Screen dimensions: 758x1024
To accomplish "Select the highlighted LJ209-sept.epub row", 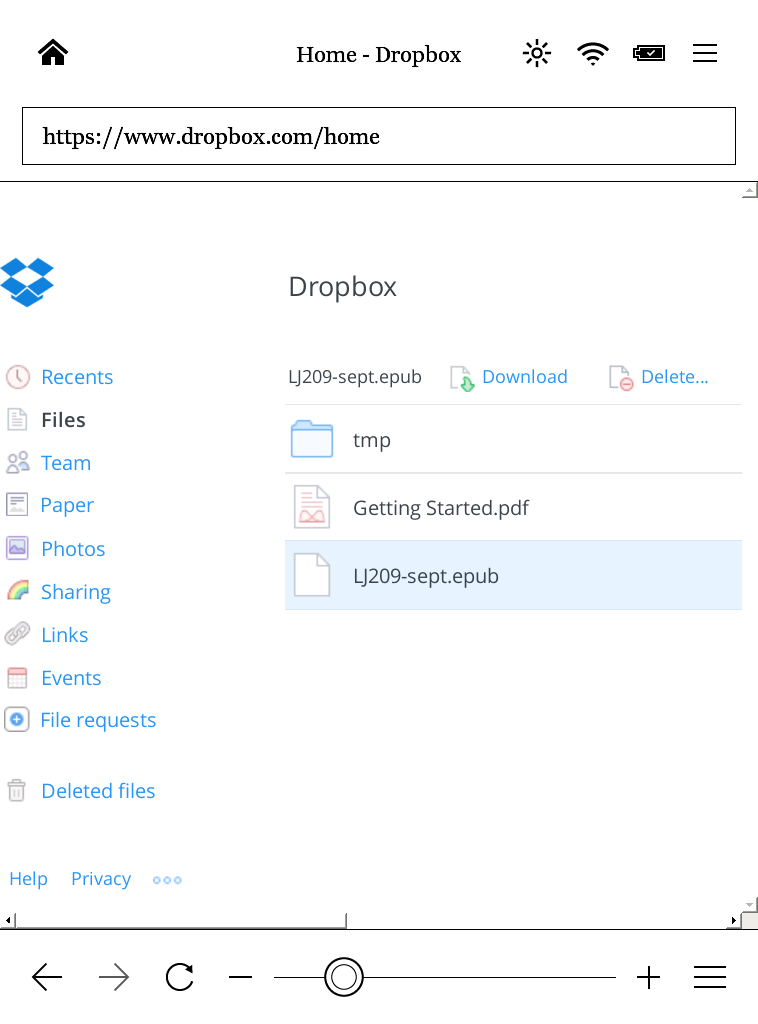I will coord(513,575).
